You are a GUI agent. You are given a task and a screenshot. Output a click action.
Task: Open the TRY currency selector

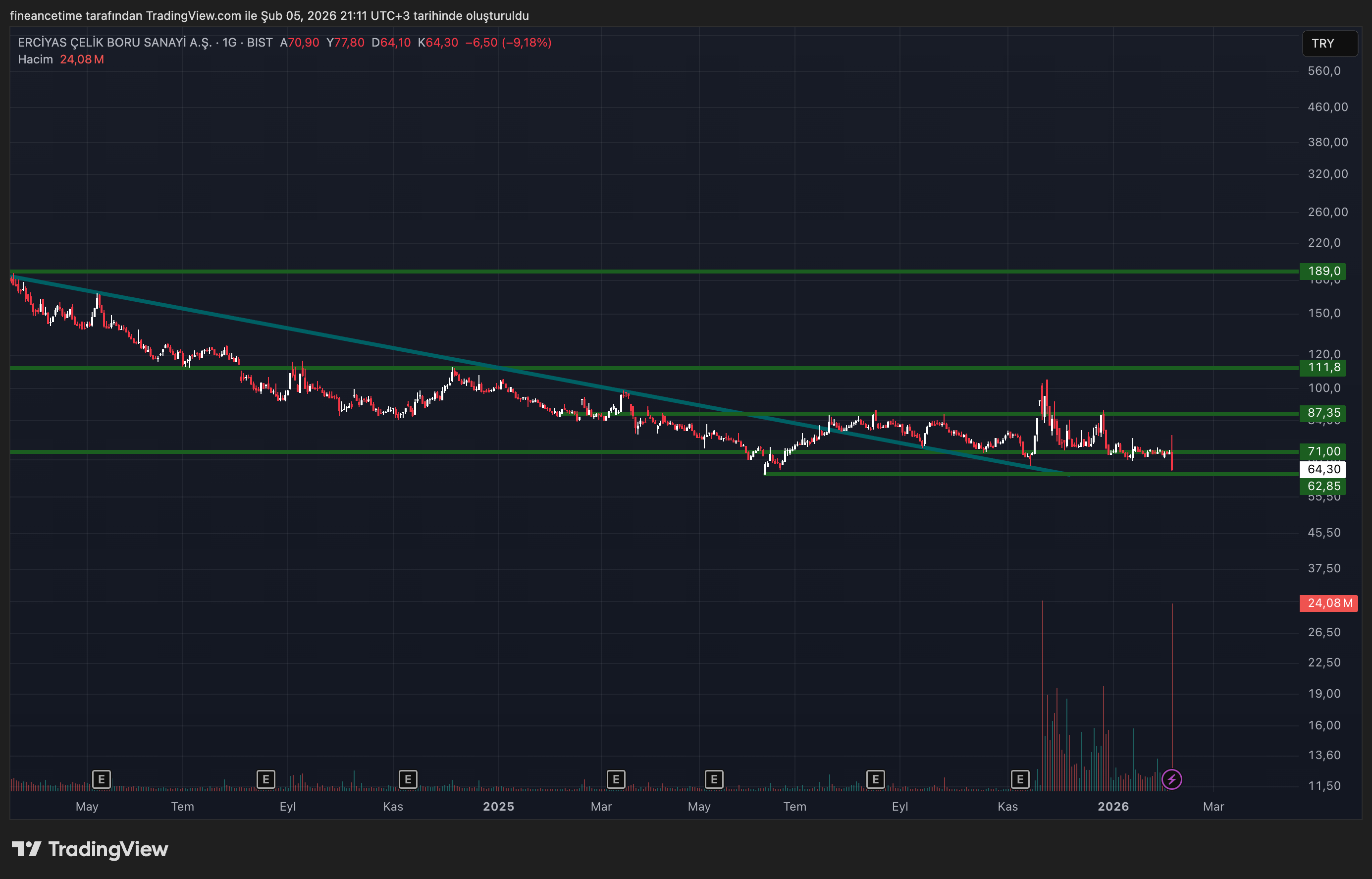(1329, 44)
